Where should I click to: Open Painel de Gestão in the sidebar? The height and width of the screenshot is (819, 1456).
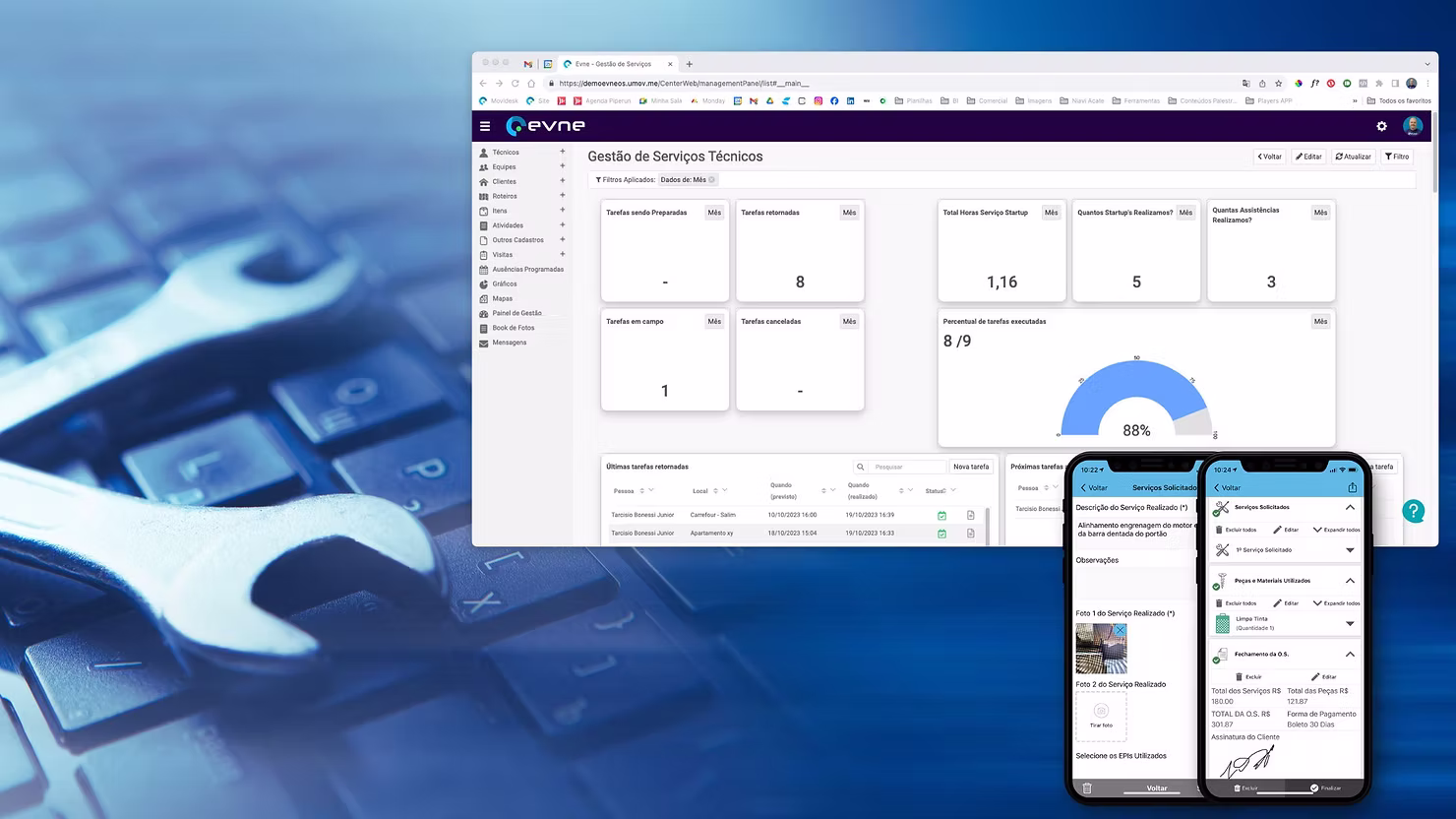coord(516,313)
